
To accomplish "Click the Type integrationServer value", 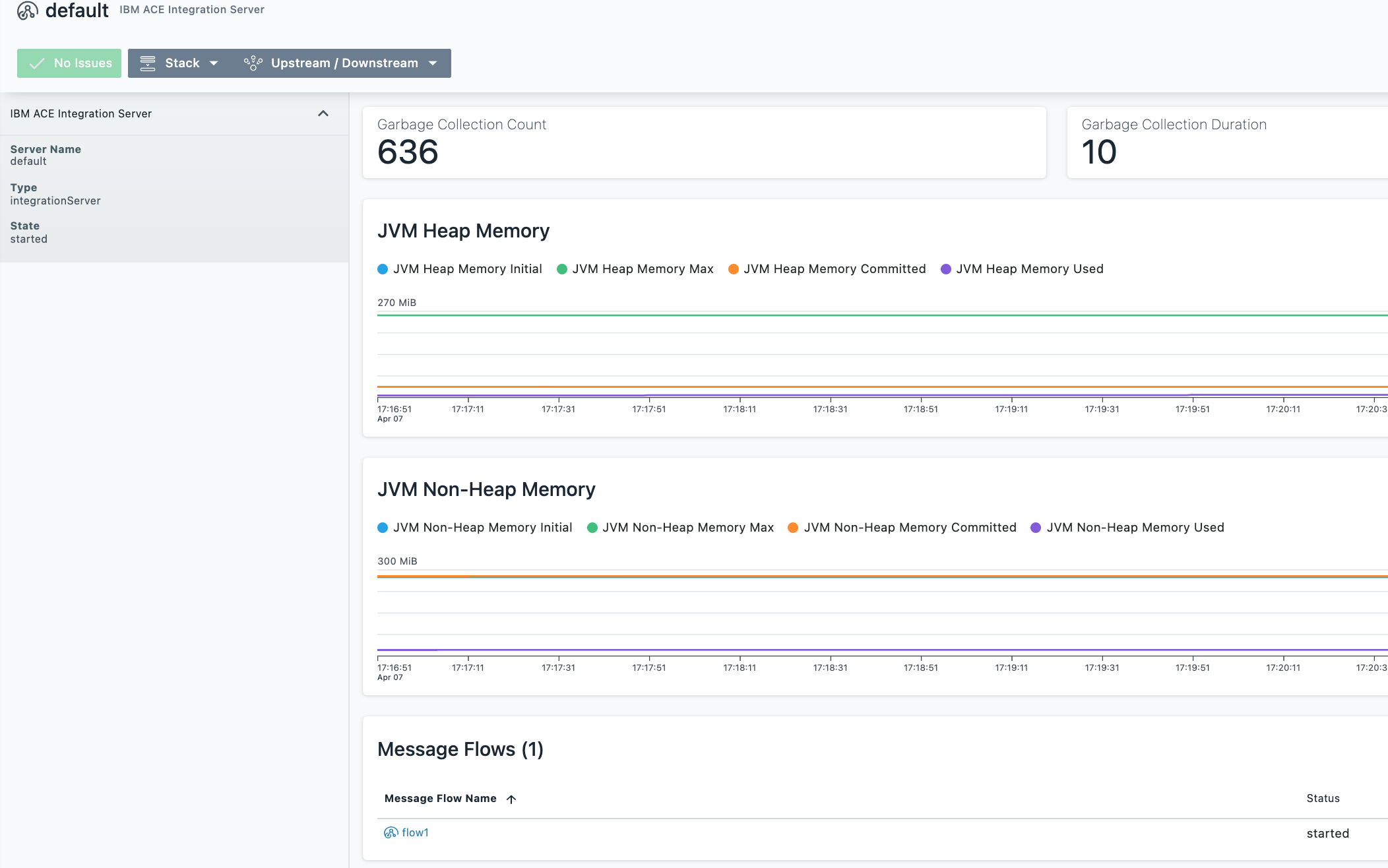I will coord(55,201).
